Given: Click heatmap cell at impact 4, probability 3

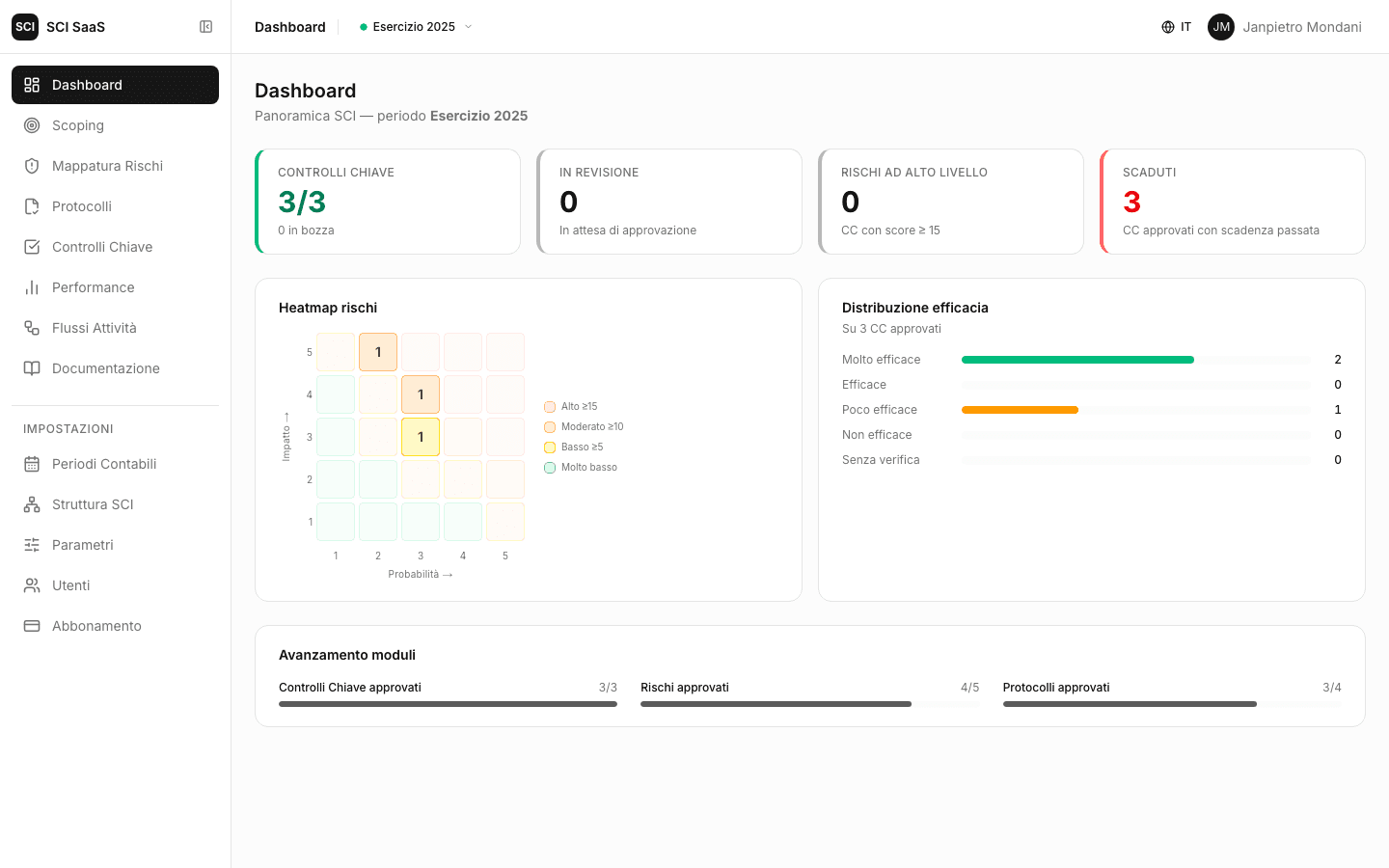Looking at the screenshot, I should click(421, 394).
